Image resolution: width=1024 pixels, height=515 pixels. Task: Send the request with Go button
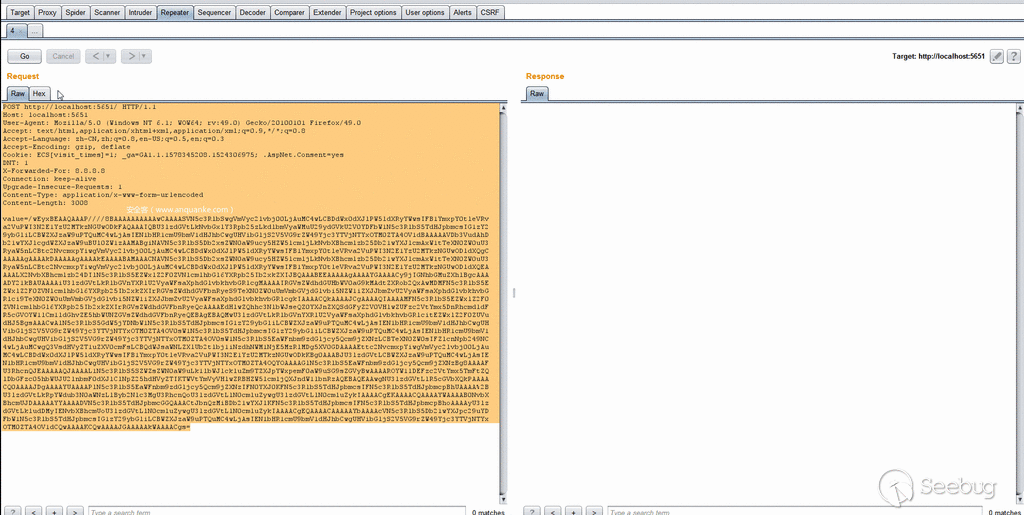[24, 57]
